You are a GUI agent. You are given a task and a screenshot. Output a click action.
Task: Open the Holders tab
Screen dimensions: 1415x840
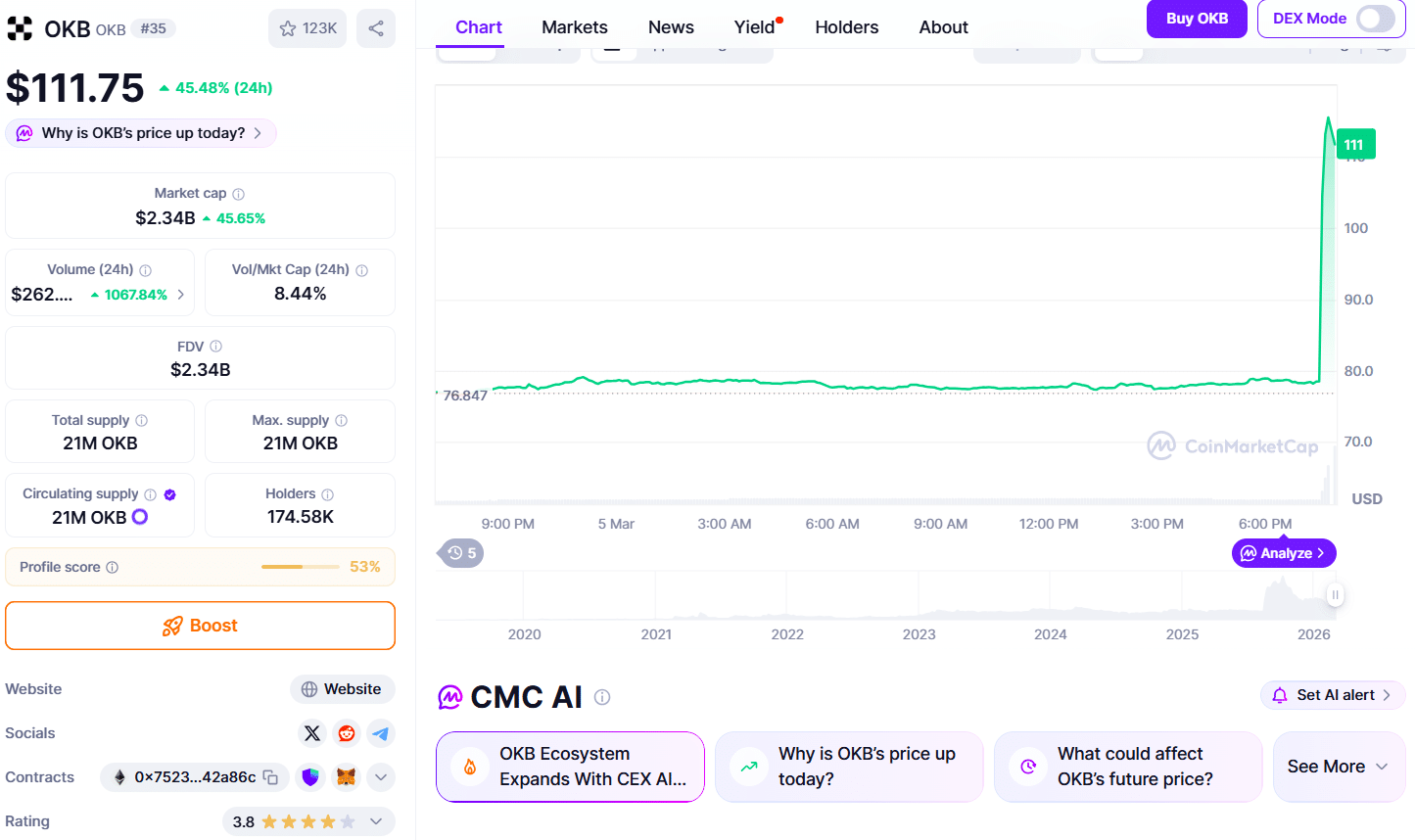tap(846, 27)
